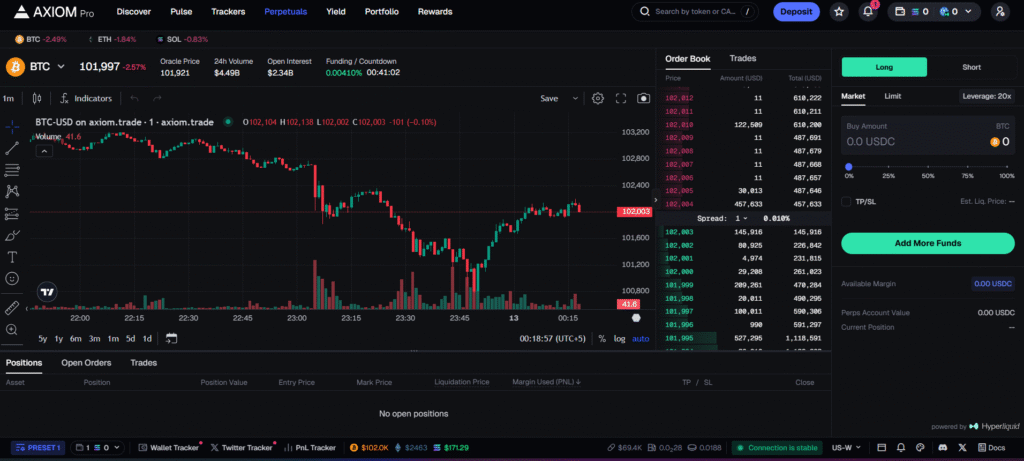Select the ruler measure tool

[x=13, y=307]
